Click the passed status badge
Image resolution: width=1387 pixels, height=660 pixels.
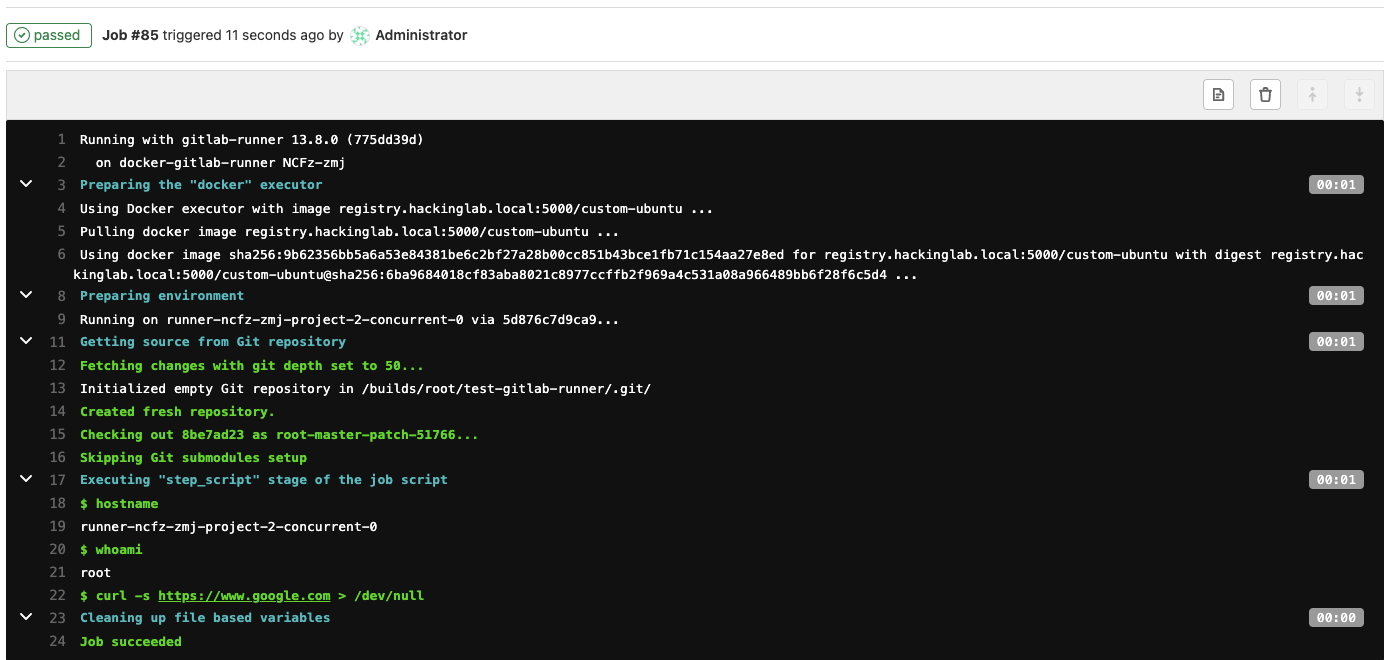pyautogui.click(x=48, y=34)
